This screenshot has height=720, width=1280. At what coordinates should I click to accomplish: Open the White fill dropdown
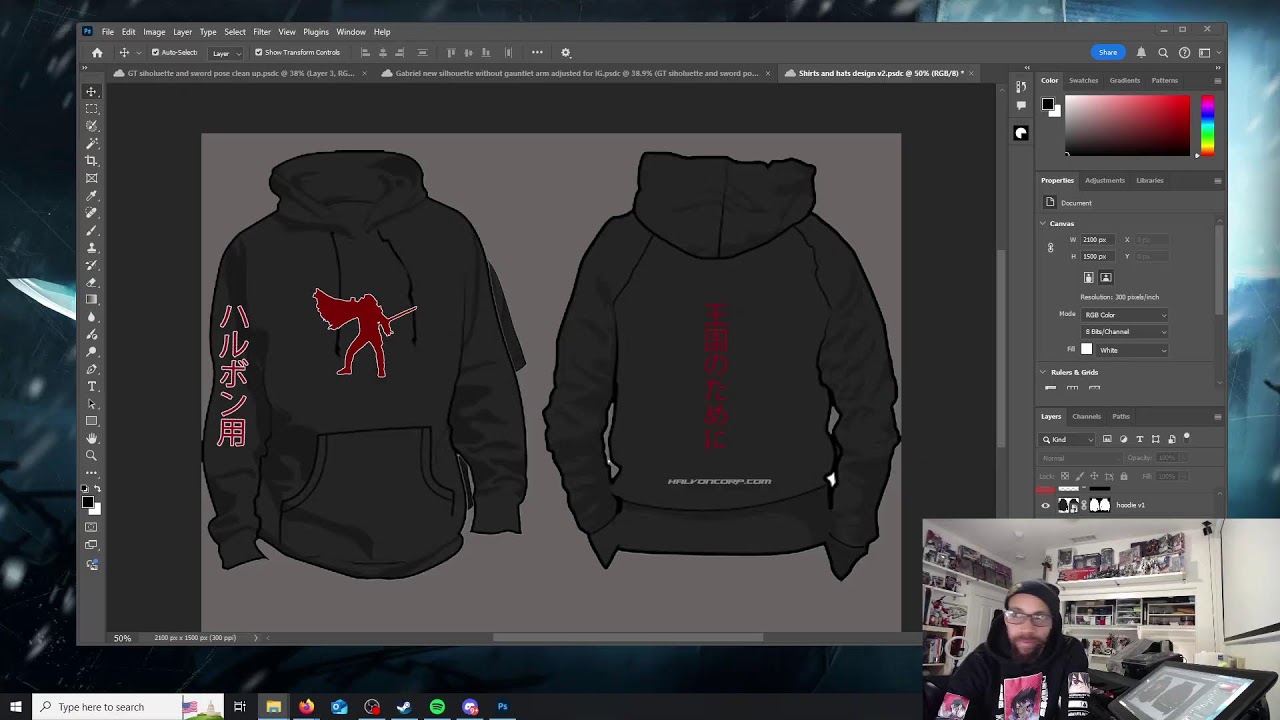tap(1133, 350)
